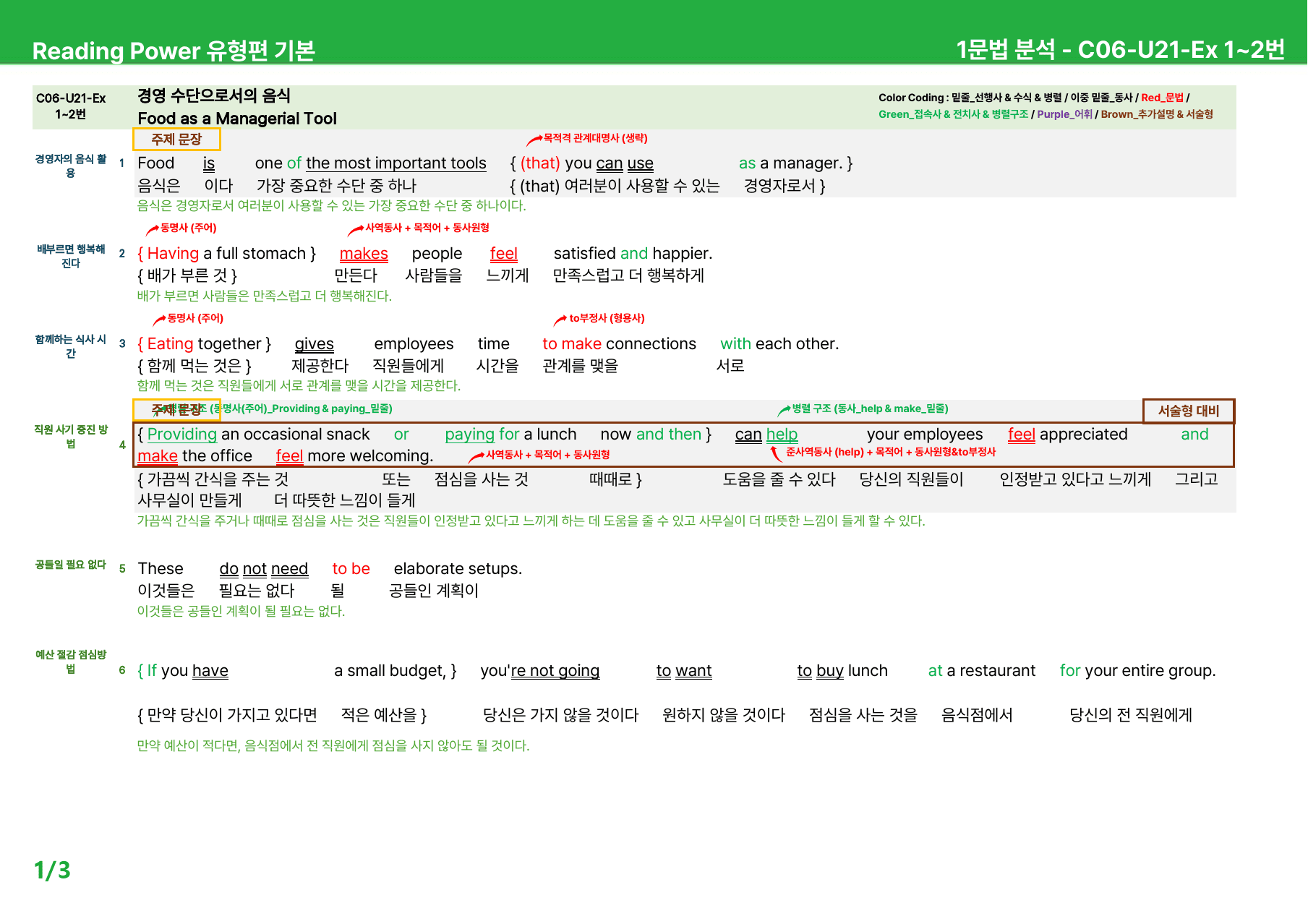1308x924 pixels.
Task: Click 'you're not going'
Action: [x=540, y=671]
